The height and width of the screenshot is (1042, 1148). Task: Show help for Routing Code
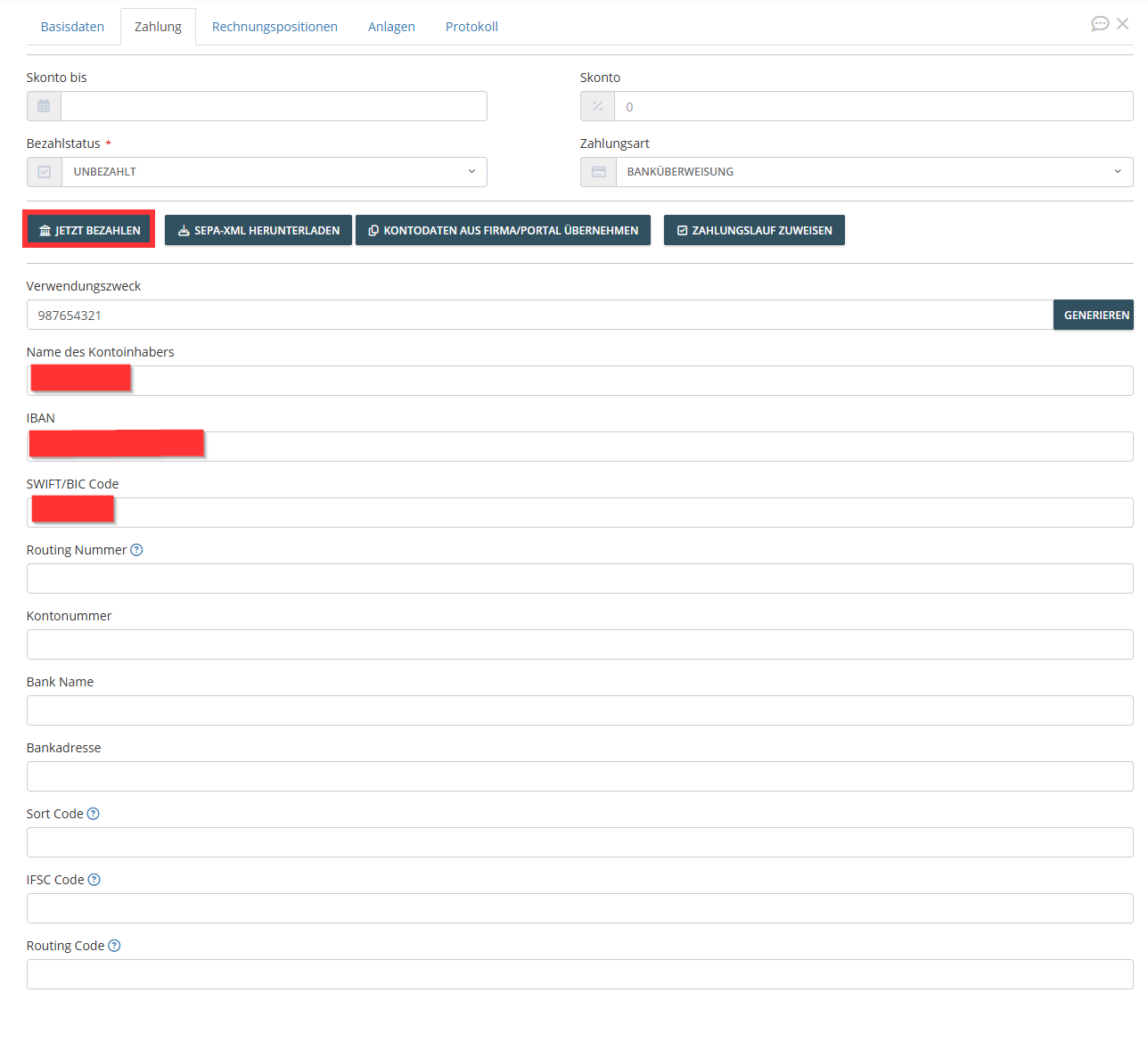click(114, 946)
